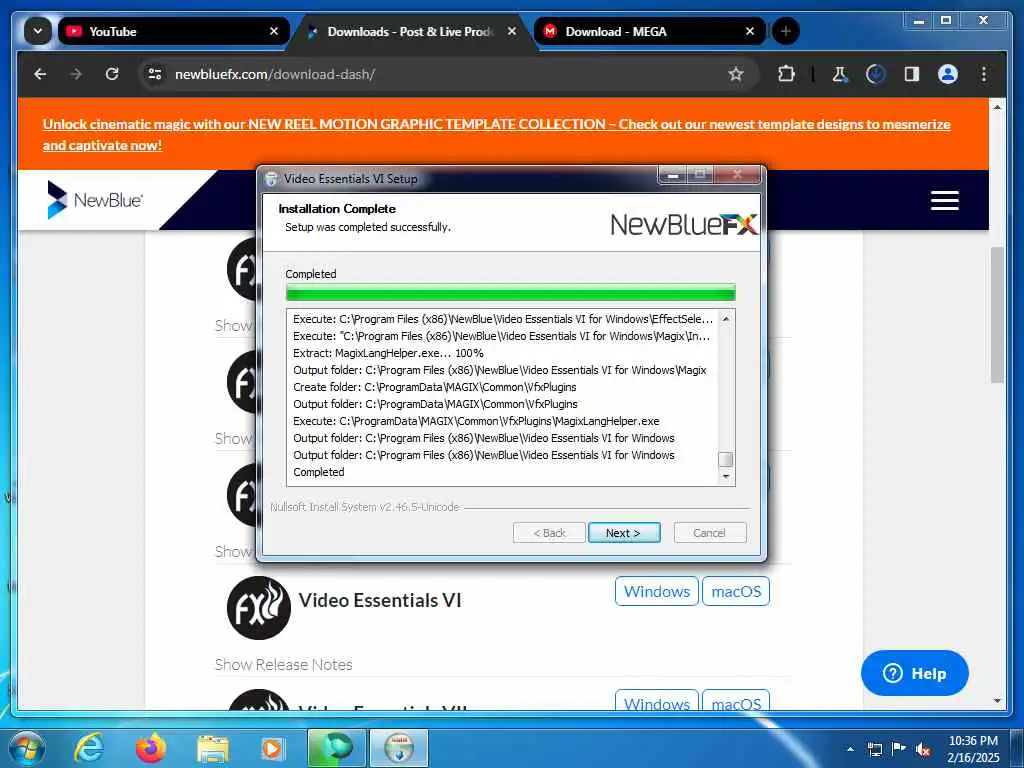Open Chrome Labs flask icon
Screen dimensions: 1024x768
[840, 74]
